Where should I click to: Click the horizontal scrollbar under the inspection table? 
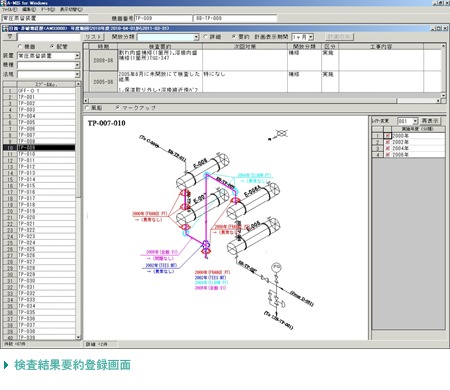tap(263, 100)
